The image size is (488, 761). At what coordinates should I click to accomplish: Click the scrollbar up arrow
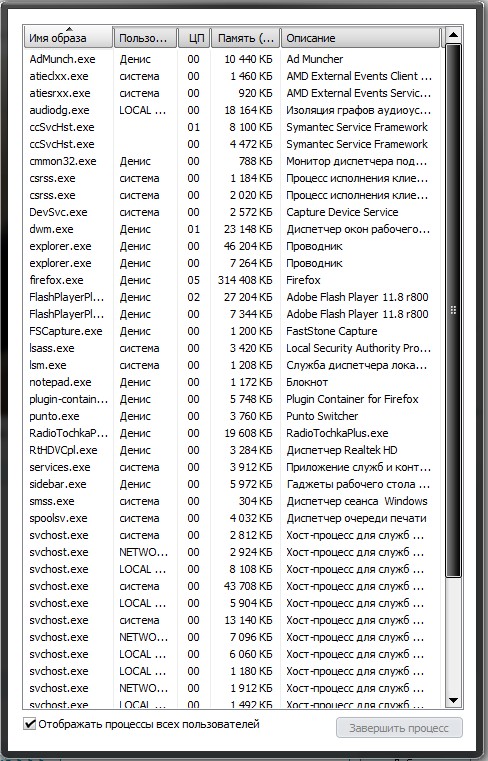click(453, 34)
